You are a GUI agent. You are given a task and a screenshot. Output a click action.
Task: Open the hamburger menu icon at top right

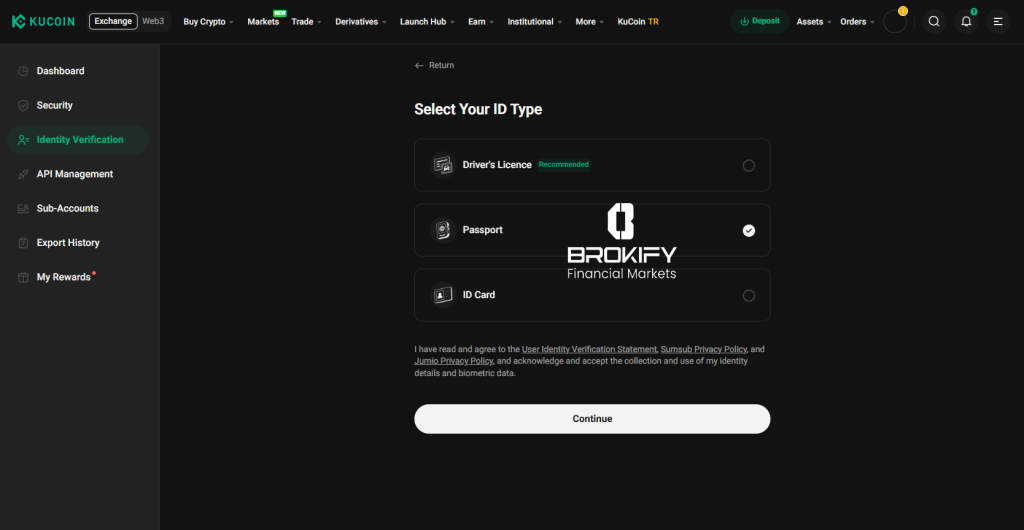tap(997, 22)
